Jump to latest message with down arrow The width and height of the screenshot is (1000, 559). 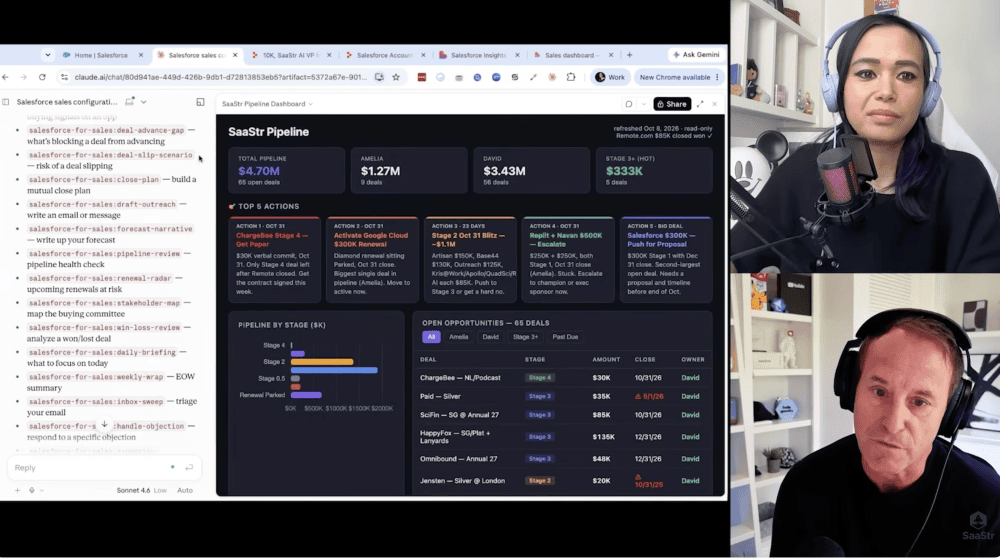[105, 424]
